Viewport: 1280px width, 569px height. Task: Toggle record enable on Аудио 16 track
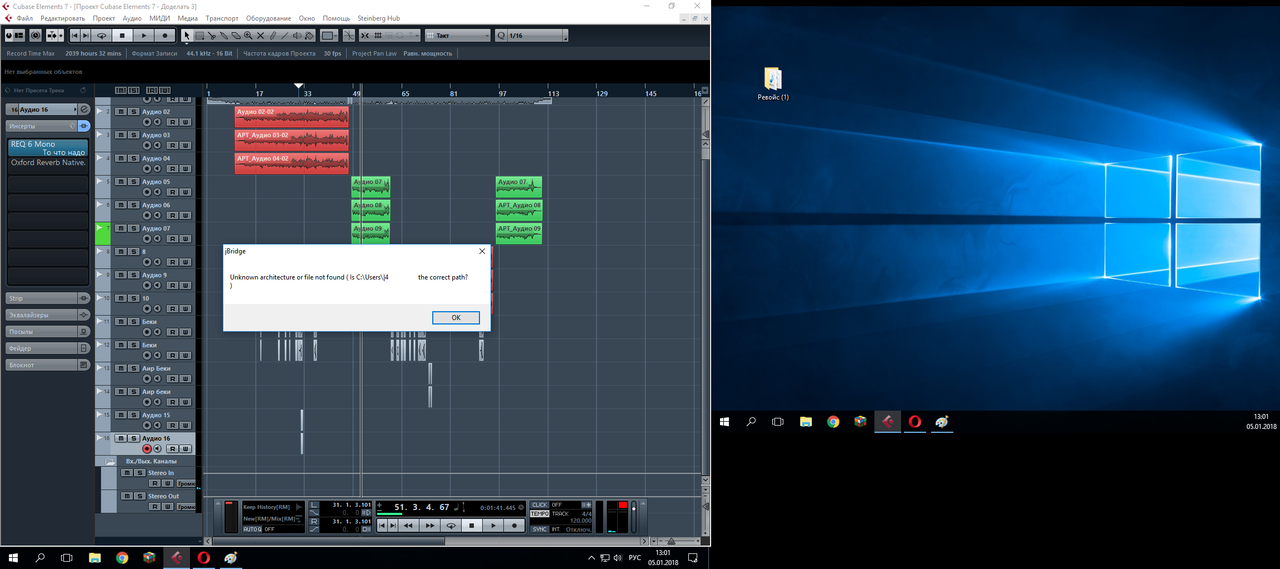147,449
